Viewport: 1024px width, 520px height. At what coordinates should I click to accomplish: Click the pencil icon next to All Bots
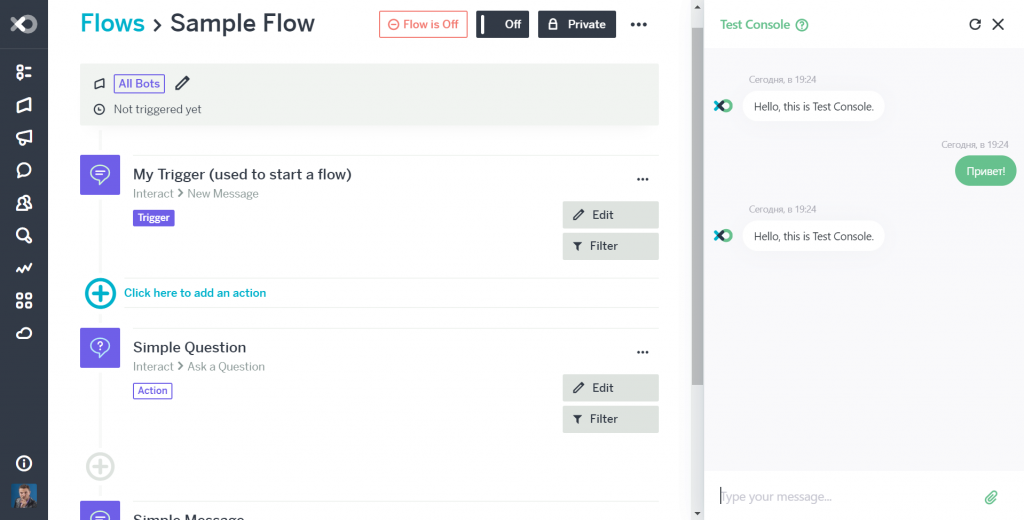pyautogui.click(x=182, y=84)
